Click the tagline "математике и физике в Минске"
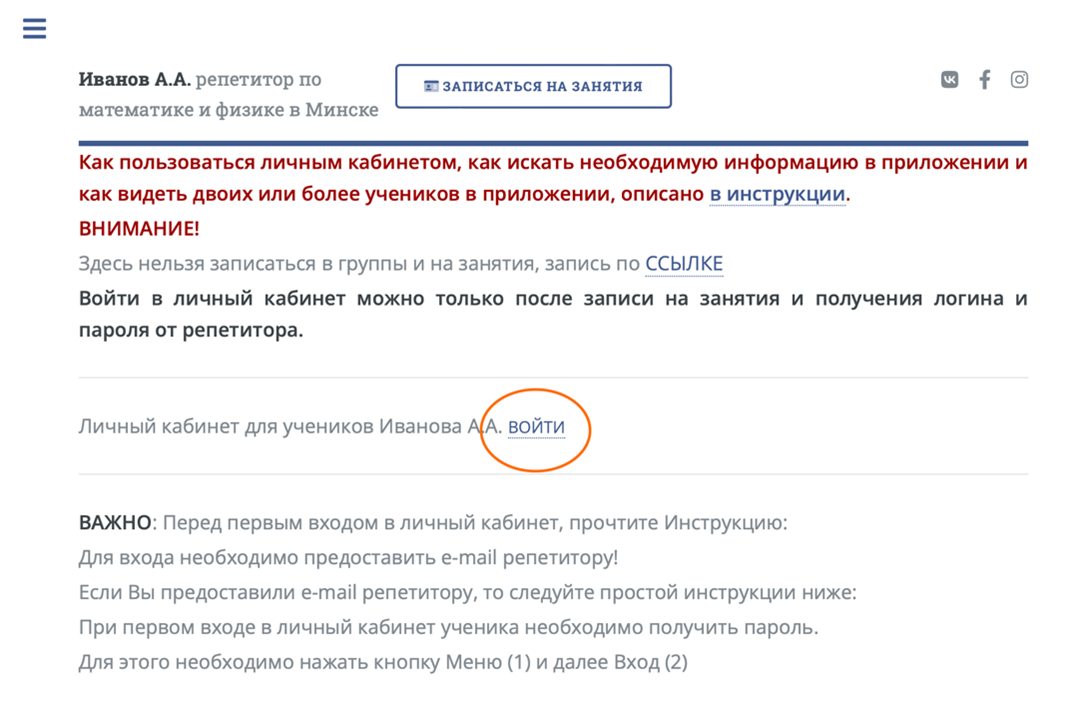 [x=228, y=110]
